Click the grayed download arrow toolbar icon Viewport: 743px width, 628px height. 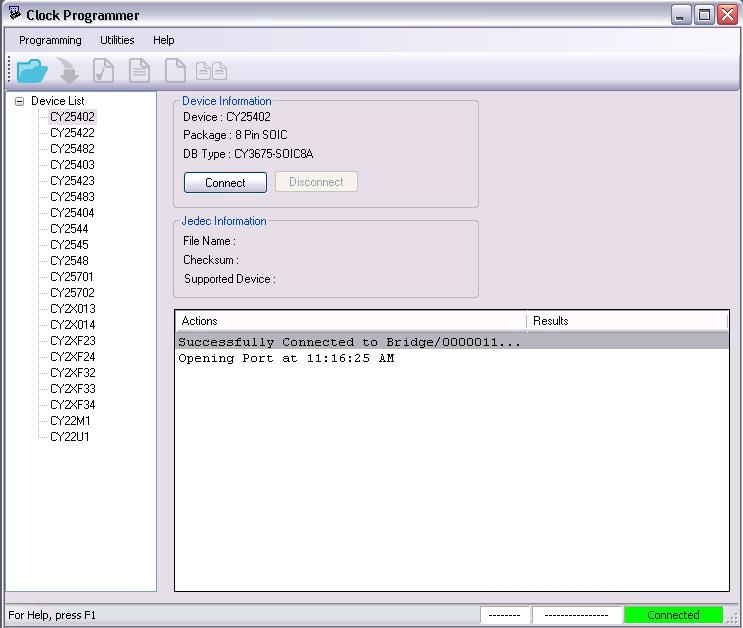(68, 71)
